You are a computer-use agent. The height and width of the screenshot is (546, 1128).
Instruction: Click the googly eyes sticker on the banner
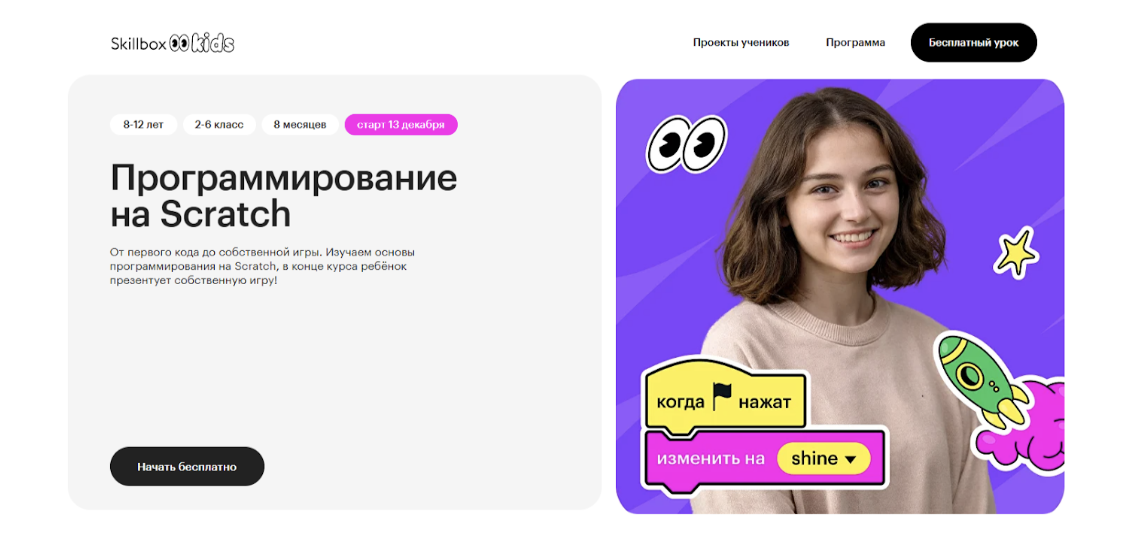coord(686,145)
